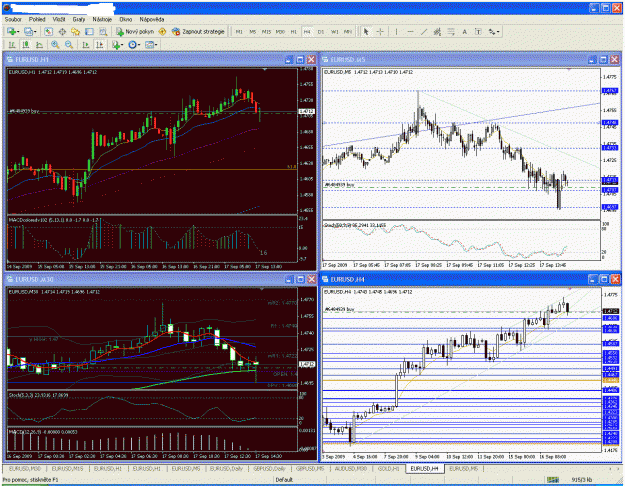Select the text label T tool
The height and width of the screenshot is (486, 625).
point(478,31)
